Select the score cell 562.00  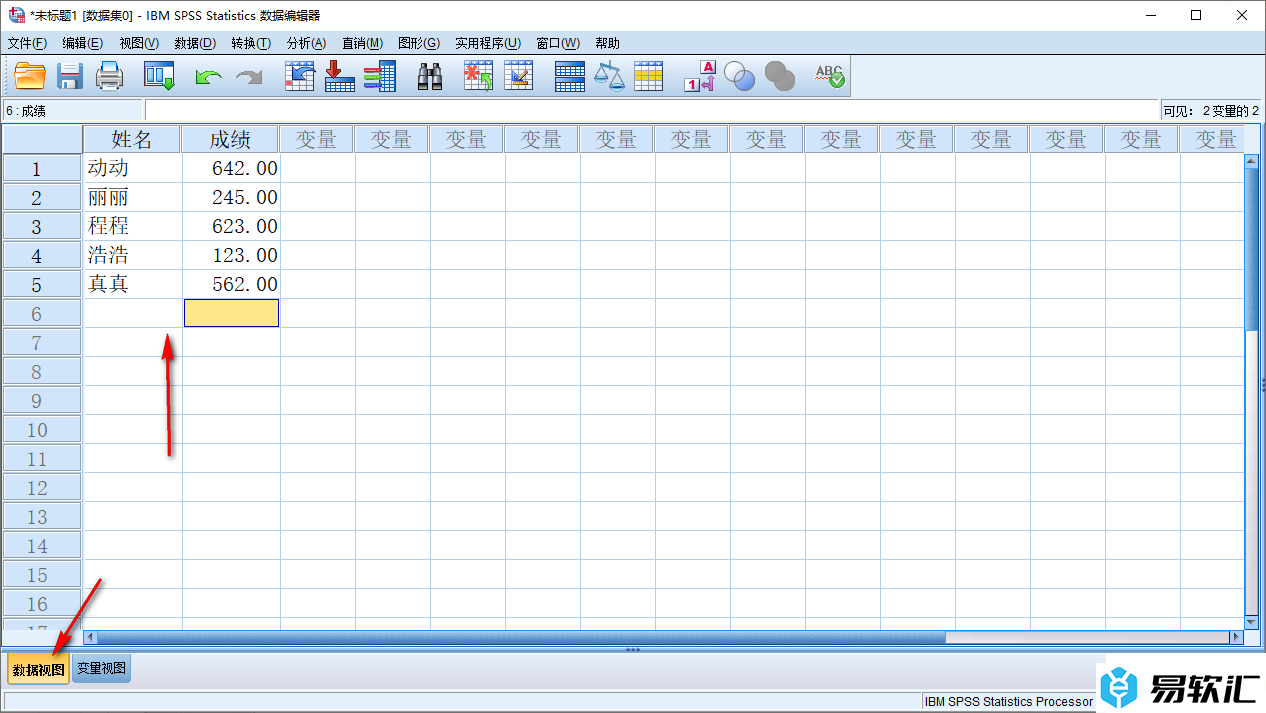coord(231,284)
